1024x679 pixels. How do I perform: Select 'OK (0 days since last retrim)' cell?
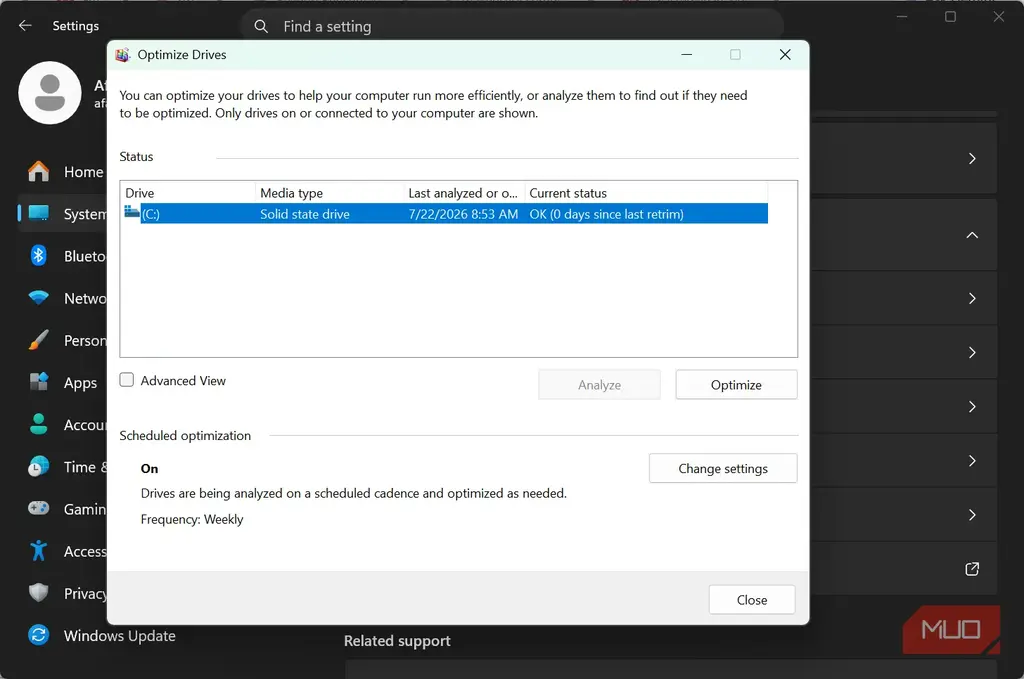click(606, 214)
